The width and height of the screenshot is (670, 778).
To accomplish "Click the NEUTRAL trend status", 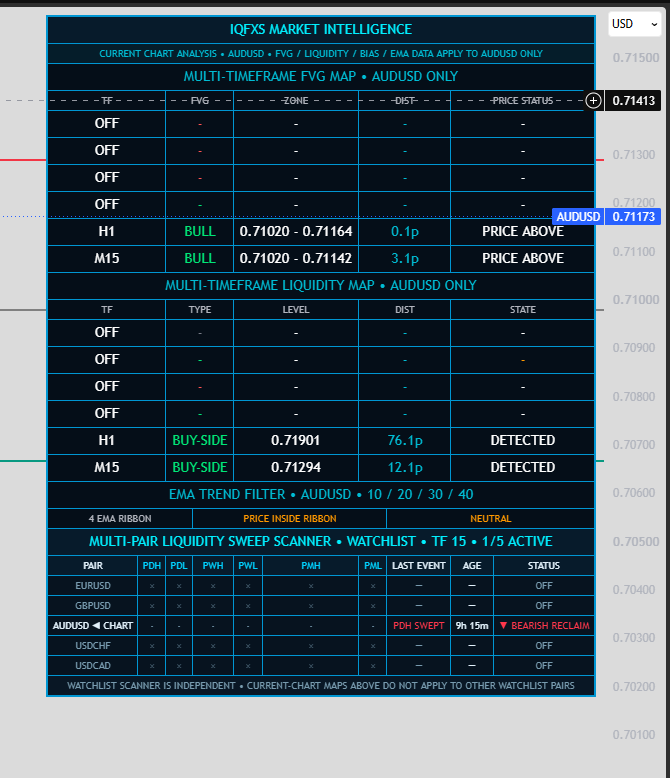I will [490, 519].
